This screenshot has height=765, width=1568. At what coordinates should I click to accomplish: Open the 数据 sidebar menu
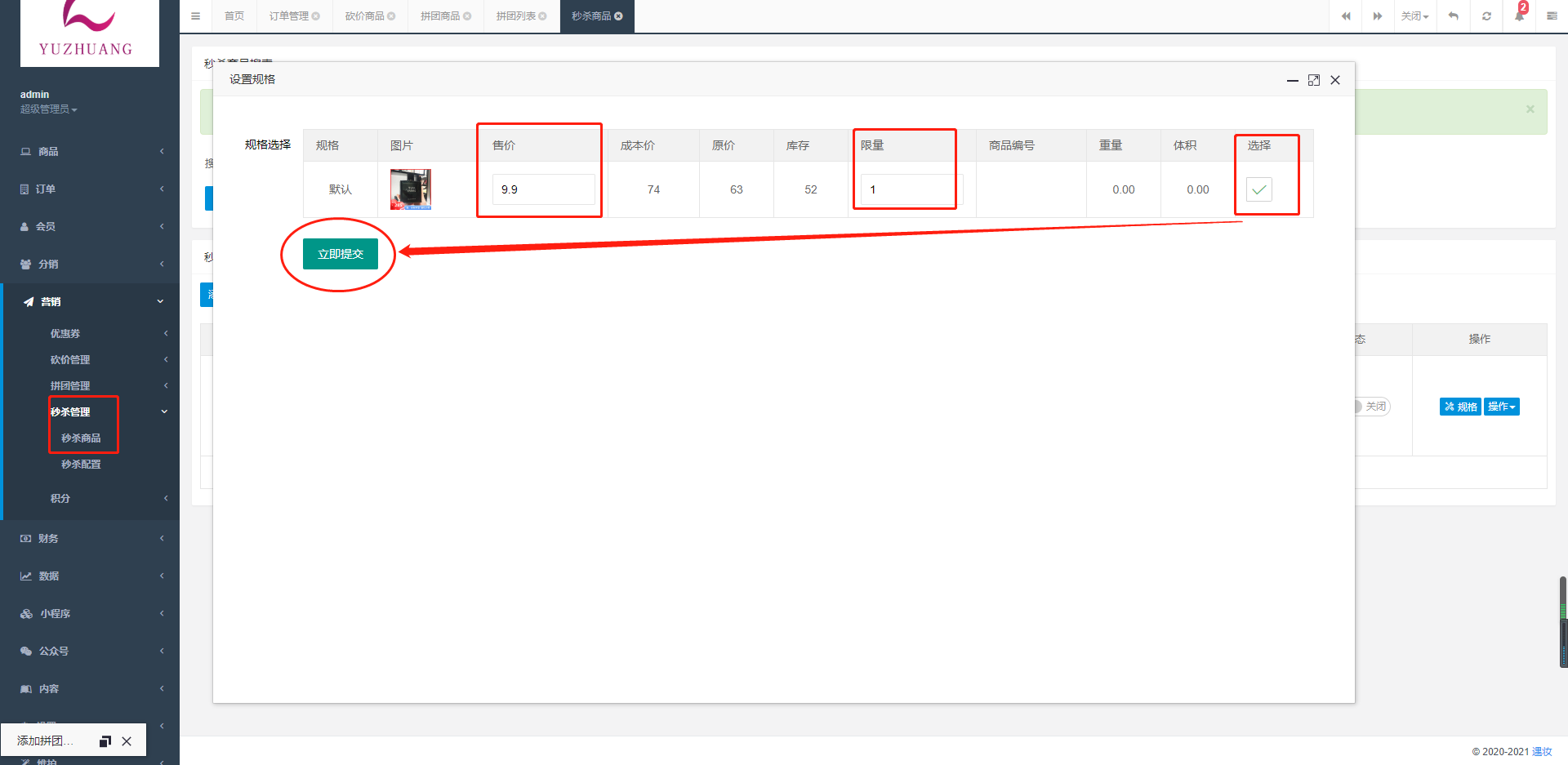90,576
